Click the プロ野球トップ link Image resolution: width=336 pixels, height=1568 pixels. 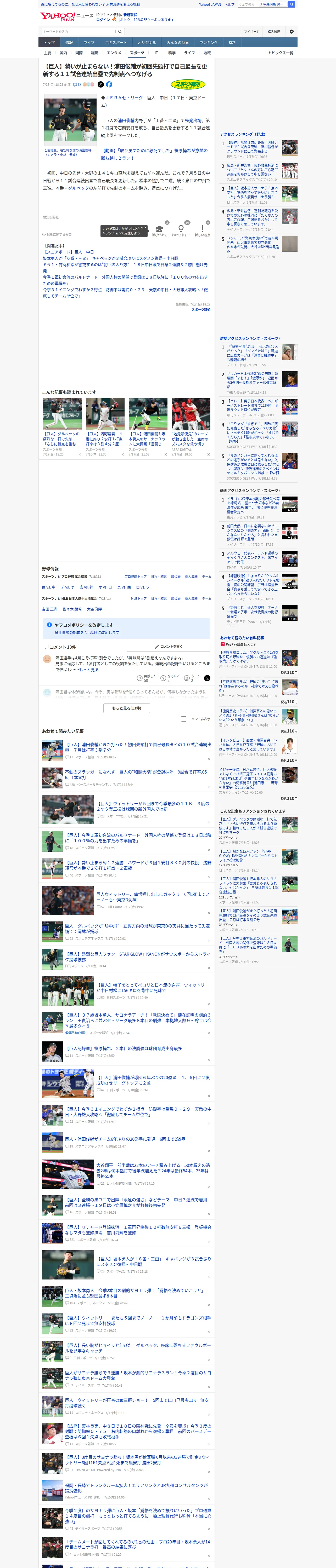(135, 577)
